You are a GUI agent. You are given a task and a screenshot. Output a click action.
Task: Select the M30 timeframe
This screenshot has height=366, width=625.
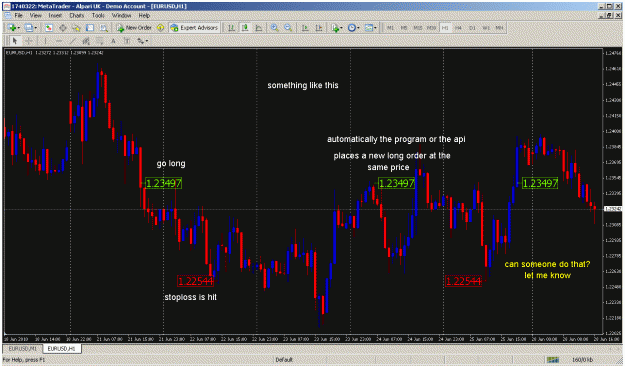[431, 28]
